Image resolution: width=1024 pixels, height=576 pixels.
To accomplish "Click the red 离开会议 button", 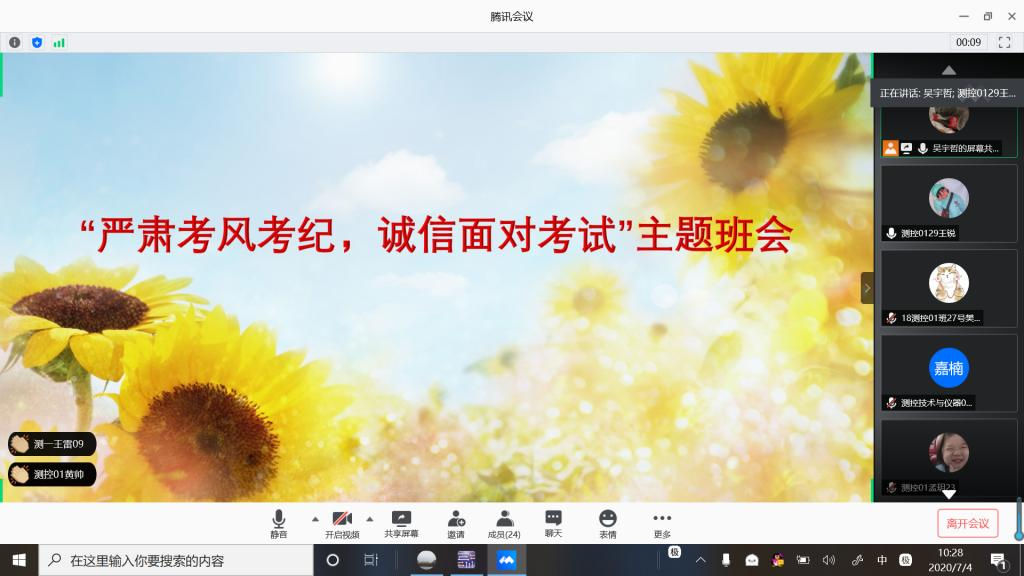I will (967, 523).
